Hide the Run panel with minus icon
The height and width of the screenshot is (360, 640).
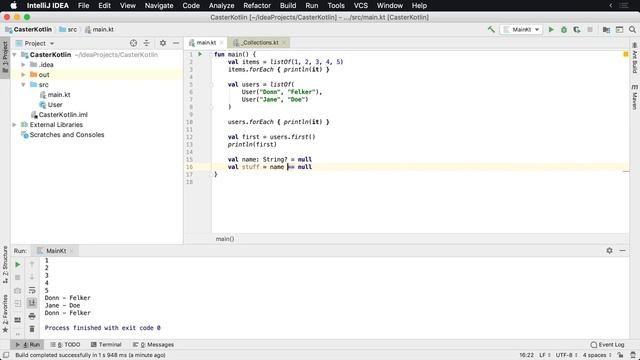pos(622,251)
